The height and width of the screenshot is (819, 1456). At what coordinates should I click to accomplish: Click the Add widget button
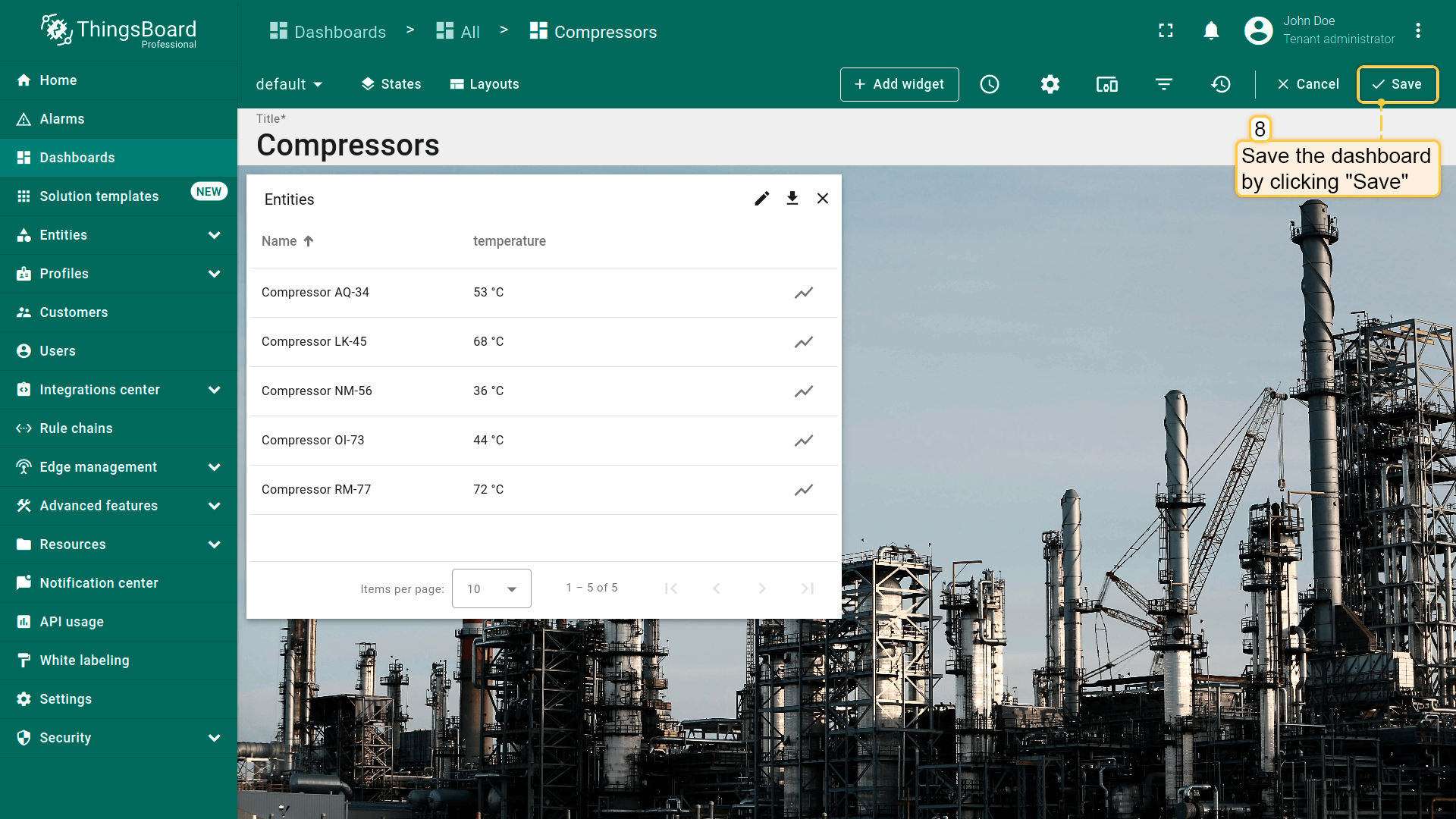899,84
